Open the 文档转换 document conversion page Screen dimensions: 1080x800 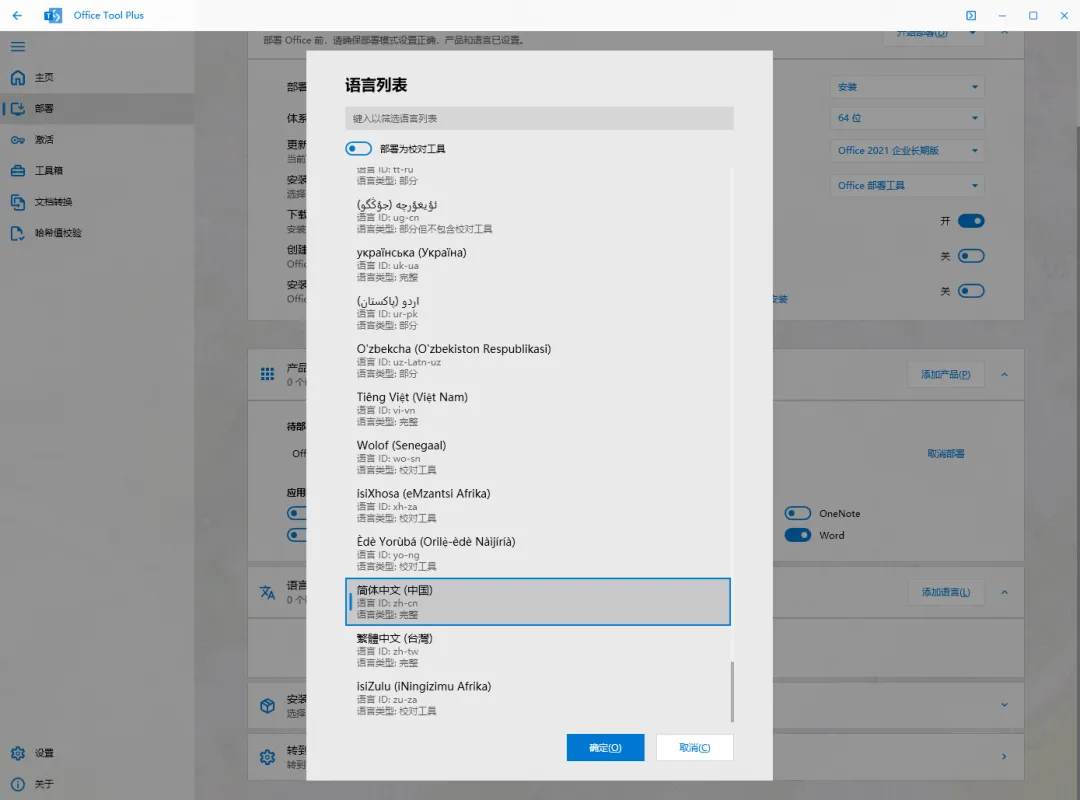[x=97, y=202]
